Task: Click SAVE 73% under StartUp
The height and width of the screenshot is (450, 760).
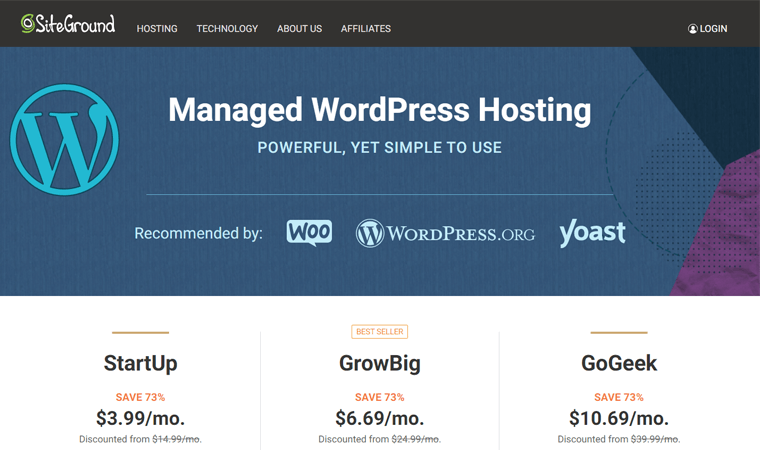Action: pos(141,397)
